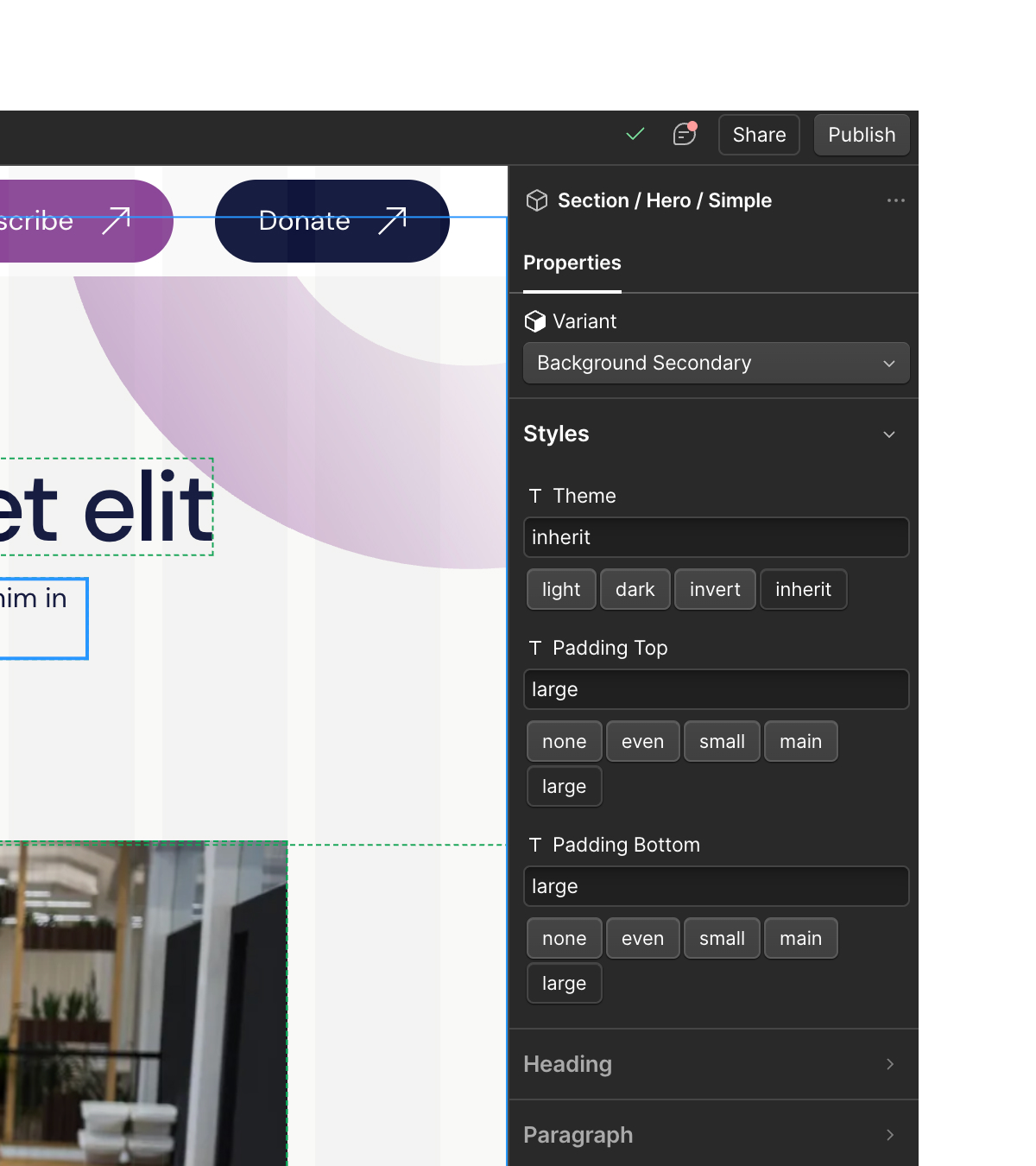Click the text type icon beside Padding Bottom
Viewport: 1036px width, 1166px height.
coord(535,845)
